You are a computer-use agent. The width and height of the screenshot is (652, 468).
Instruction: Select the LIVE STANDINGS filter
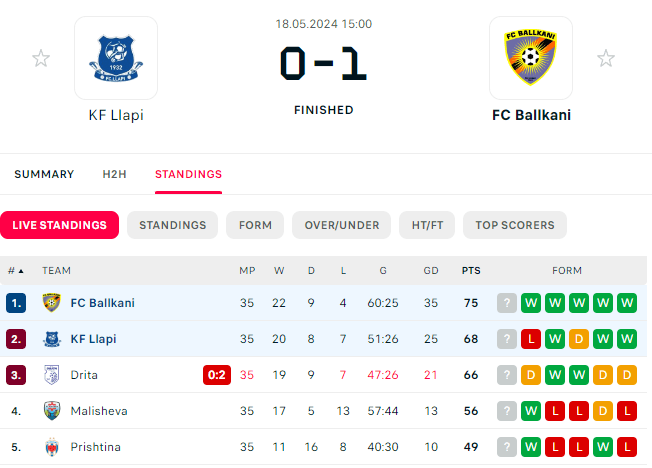(59, 225)
